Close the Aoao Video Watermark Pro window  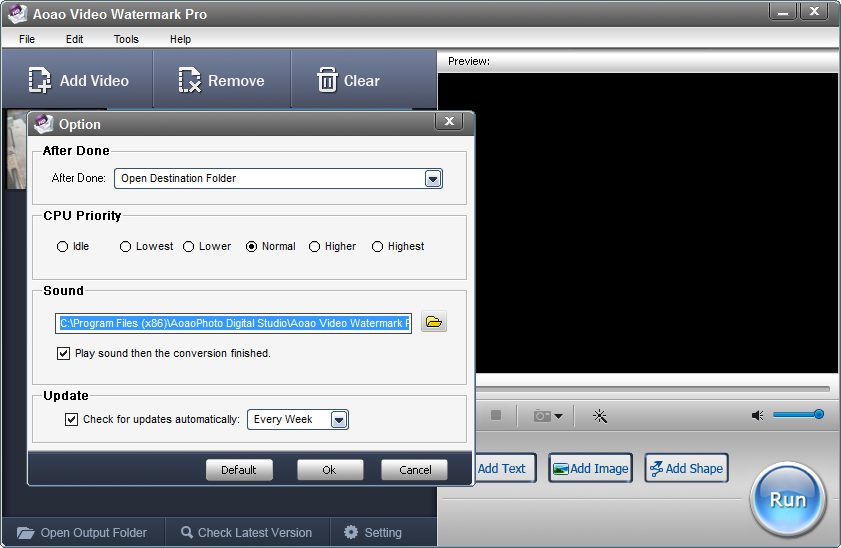[x=814, y=12]
